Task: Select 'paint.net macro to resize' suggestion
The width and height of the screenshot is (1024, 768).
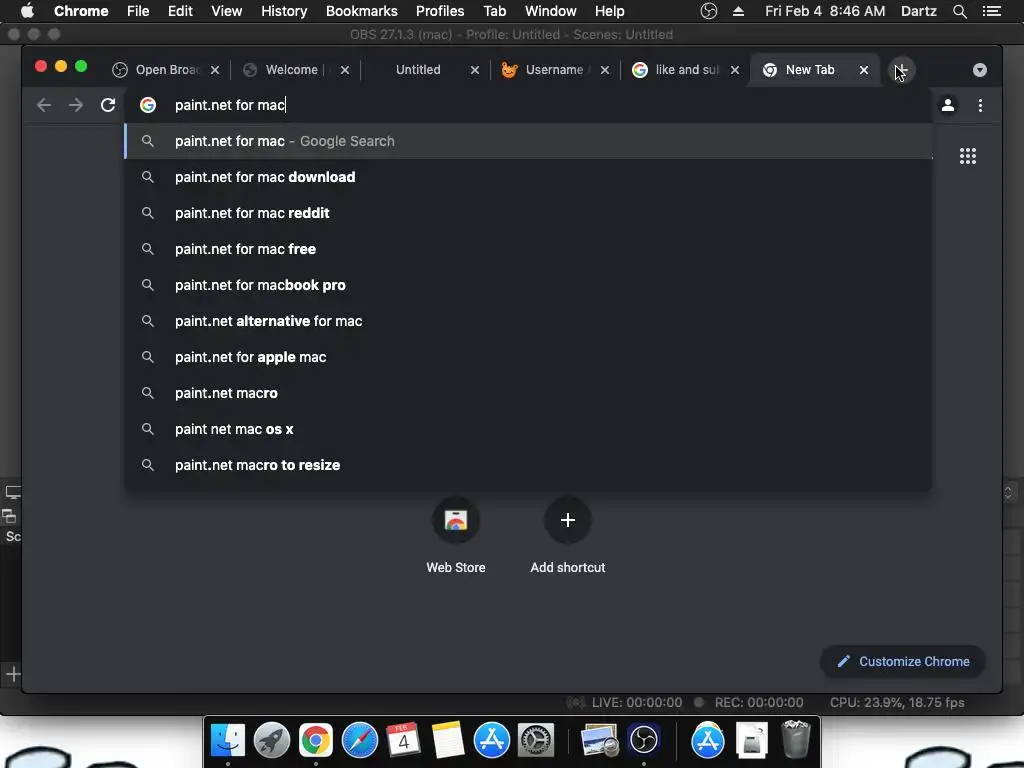Action: (528, 464)
